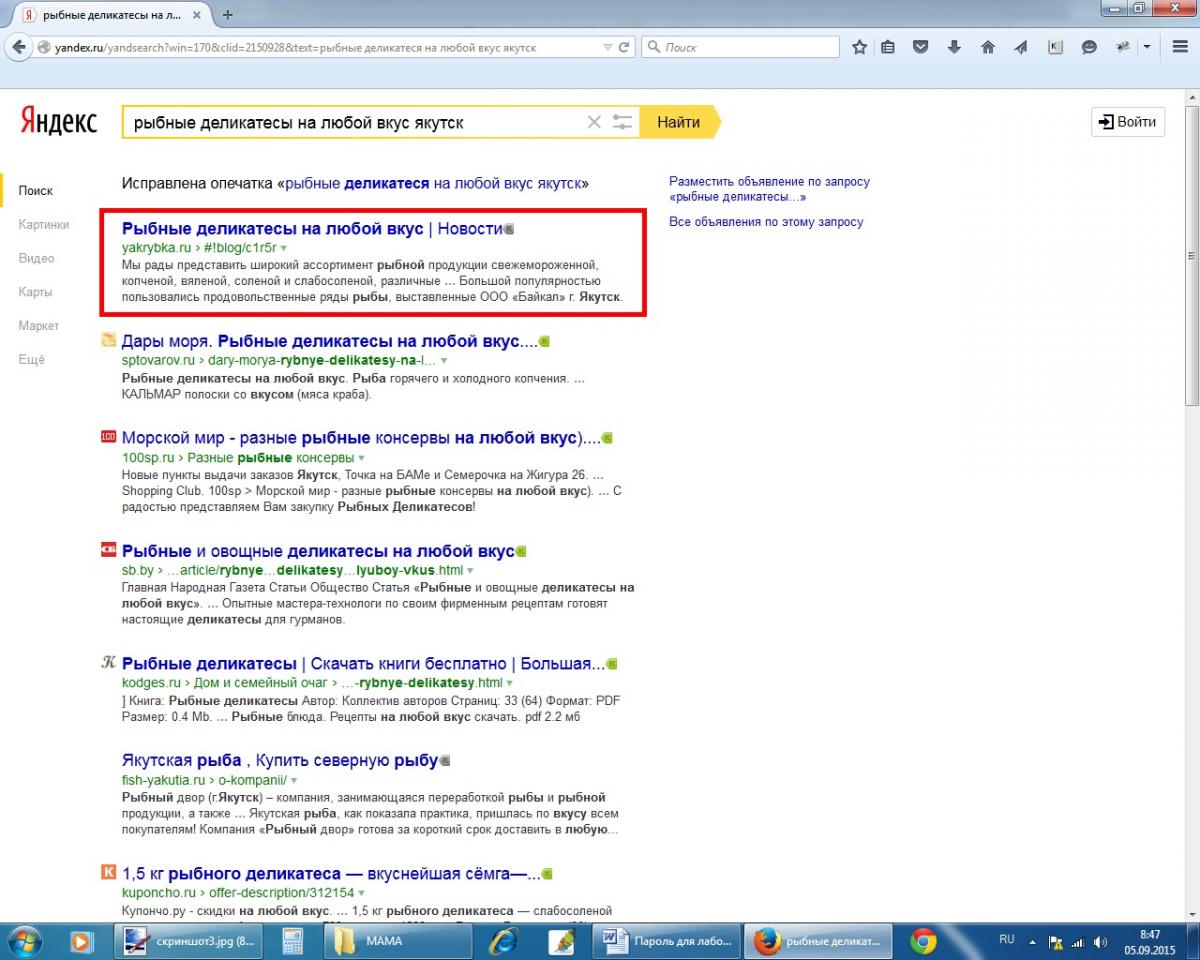Go back with the back arrow button

click(18, 47)
